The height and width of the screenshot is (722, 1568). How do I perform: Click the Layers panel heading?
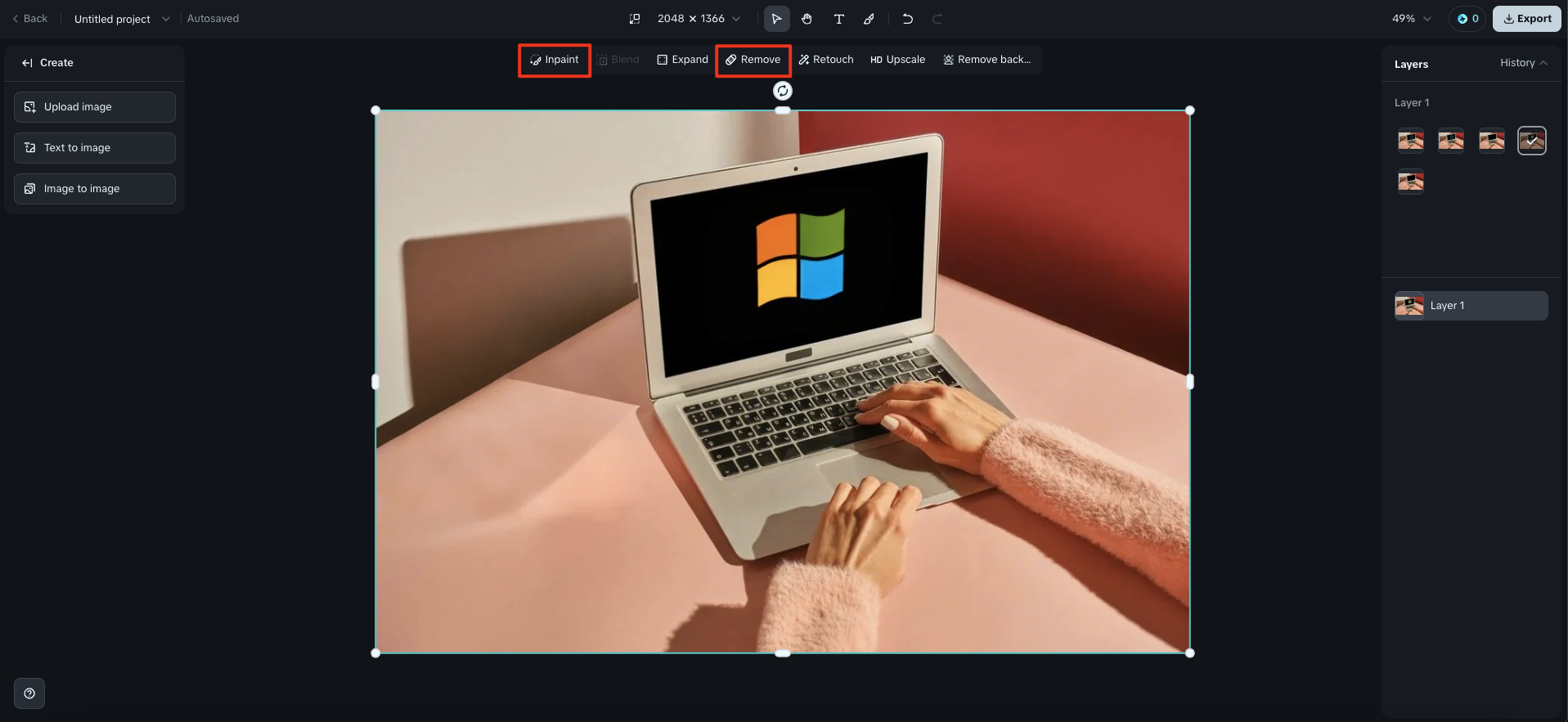pyautogui.click(x=1411, y=64)
